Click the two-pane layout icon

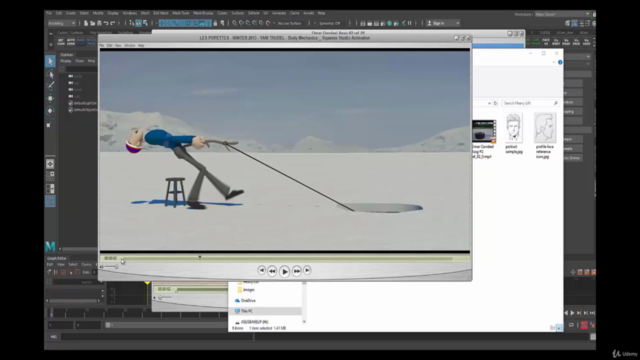coord(50,189)
